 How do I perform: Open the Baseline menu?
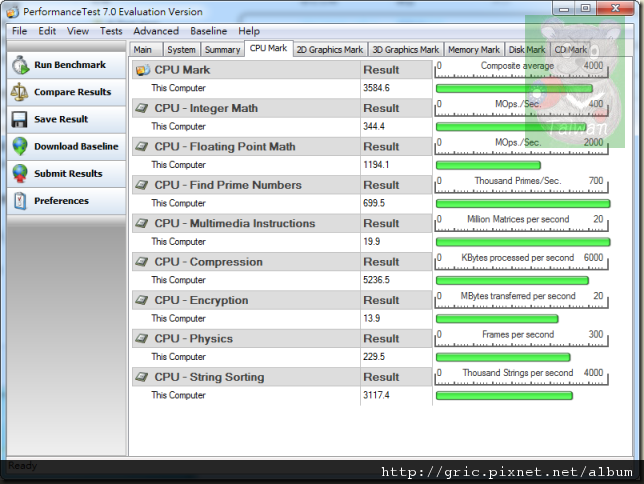209,31
